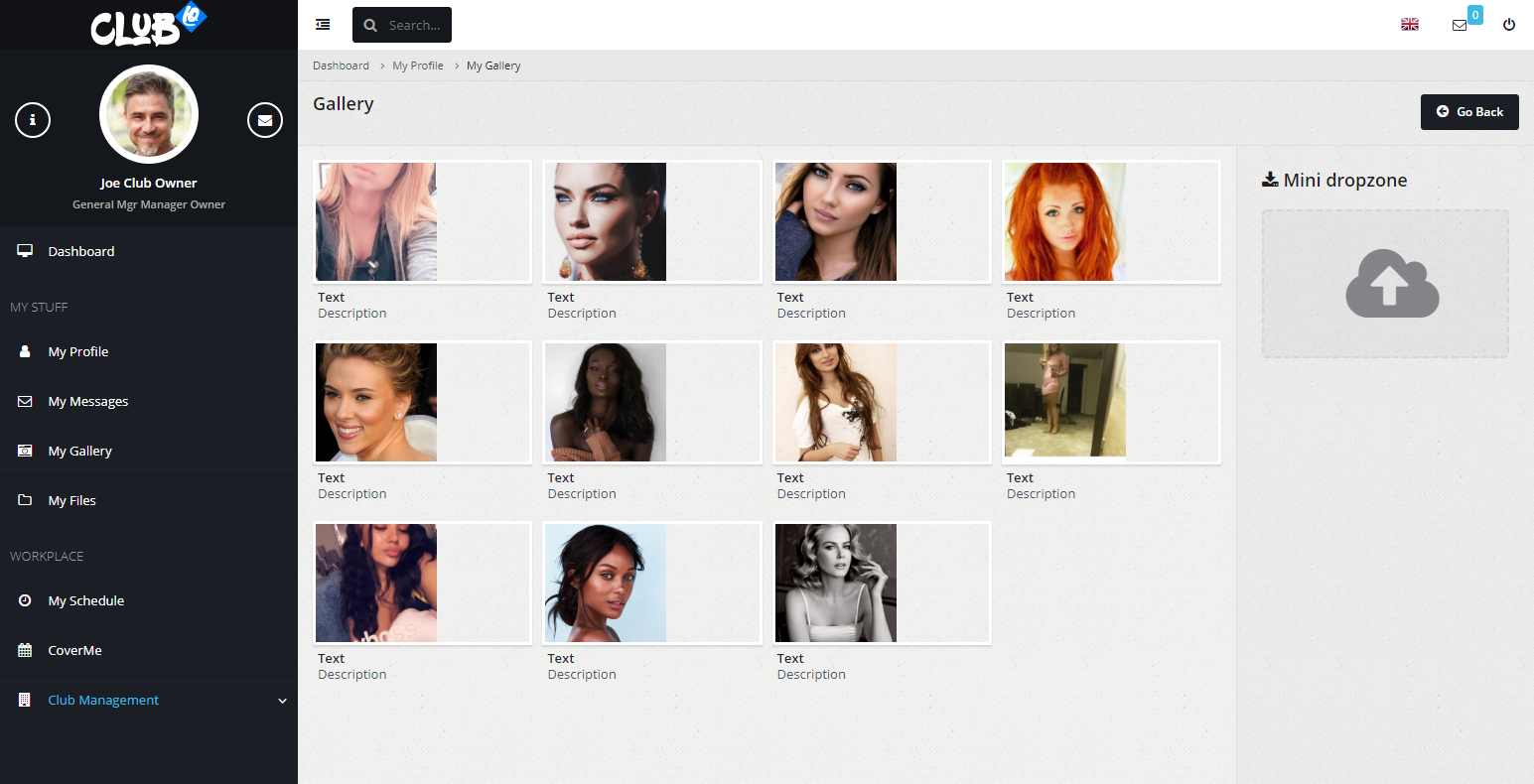Screen dimensions: 1534x784
Task: Open My Profile in sidebar
Action: click(149, 351)
